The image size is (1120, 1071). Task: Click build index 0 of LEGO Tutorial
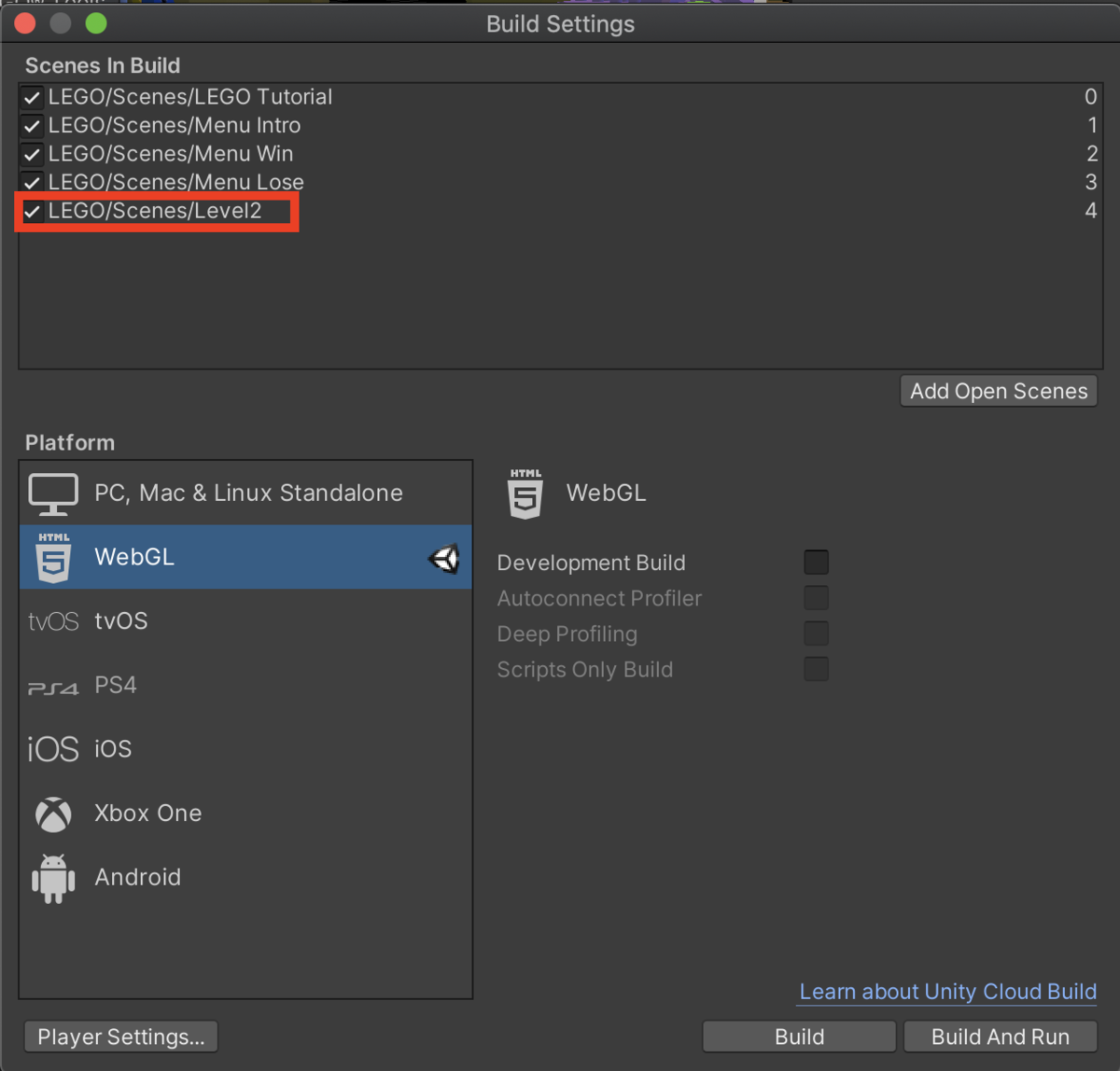point(1090,97)
